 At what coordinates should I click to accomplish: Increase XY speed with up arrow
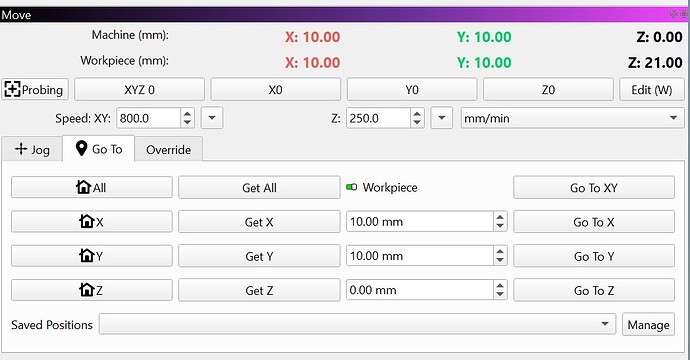tap(187, 114)
